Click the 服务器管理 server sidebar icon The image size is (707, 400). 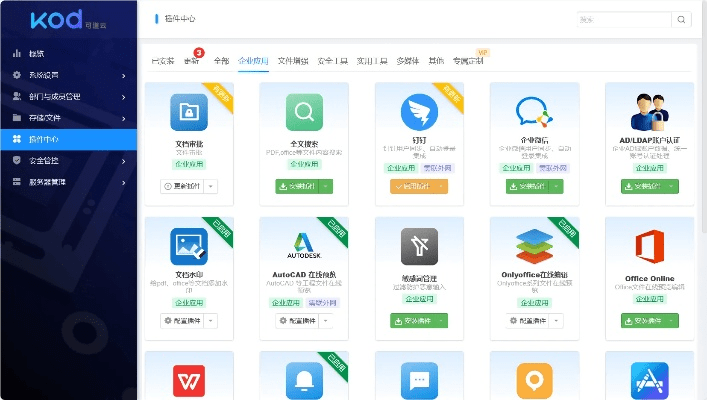pos(17,182)
